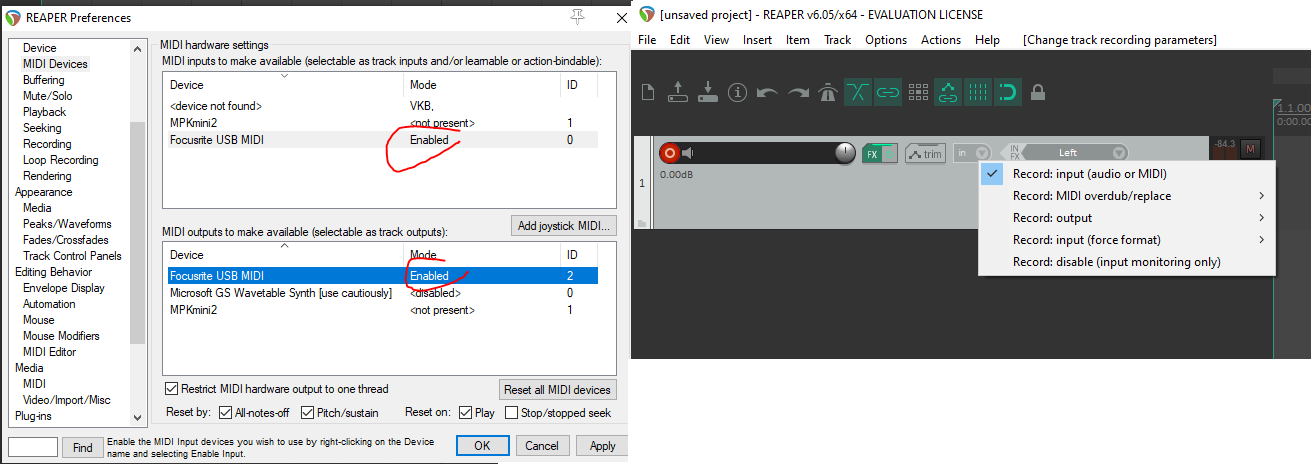Toggle auto-crossfade toolbar icon

pyautogui.click(x=858, y=93)
